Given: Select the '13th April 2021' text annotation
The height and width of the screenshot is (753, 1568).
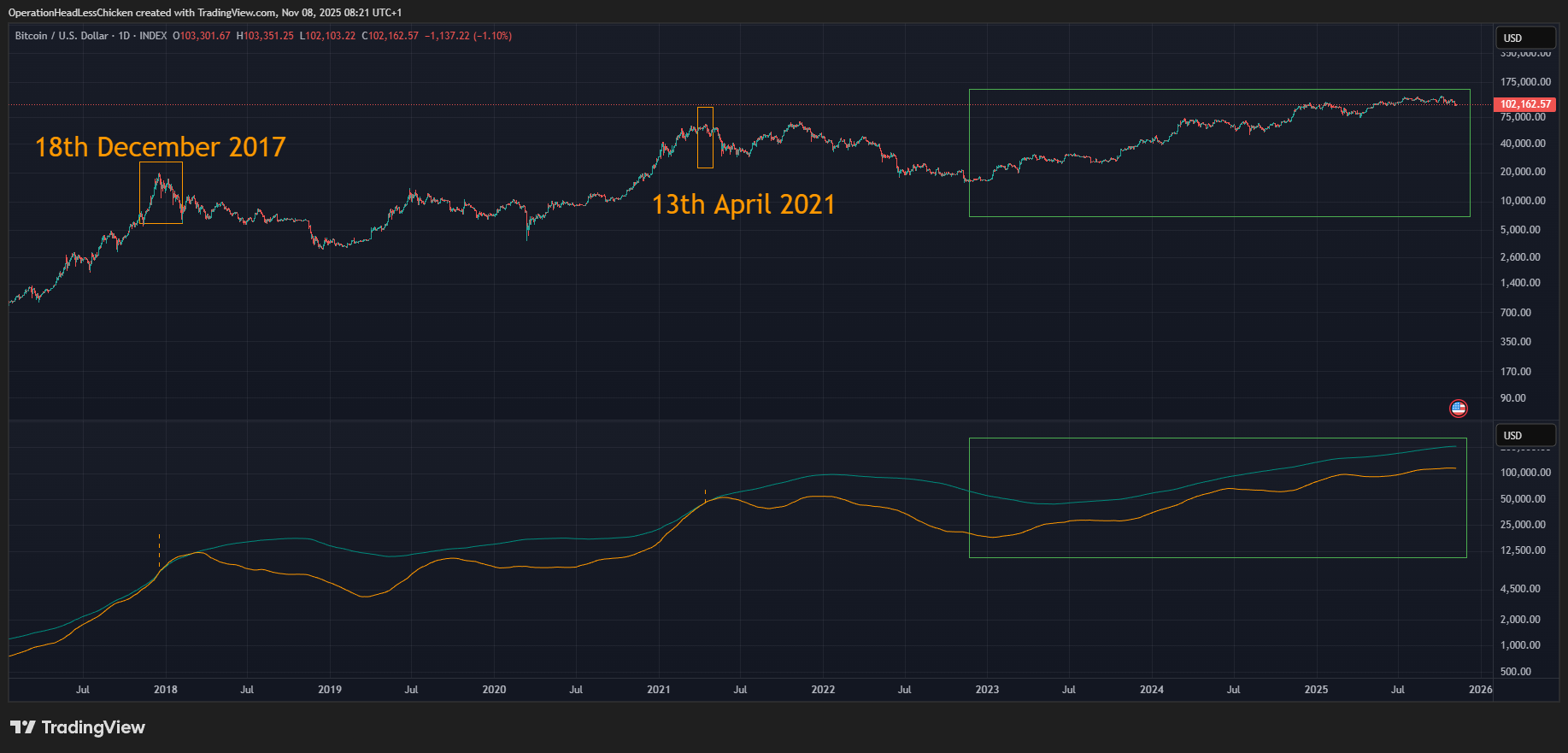Looking at the screenshot, I should click(743, 204).
